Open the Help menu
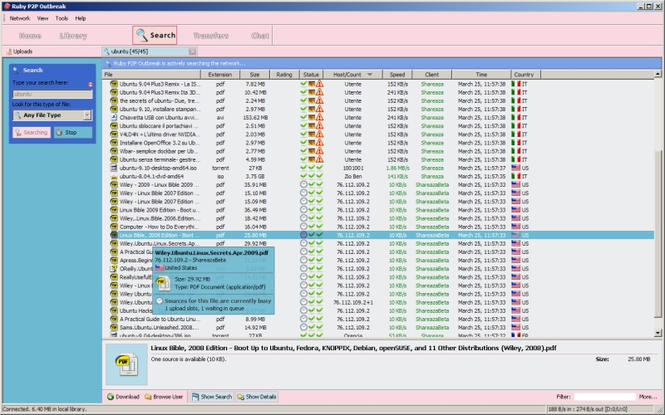The image size is (665, 415). tap(80, 18)
